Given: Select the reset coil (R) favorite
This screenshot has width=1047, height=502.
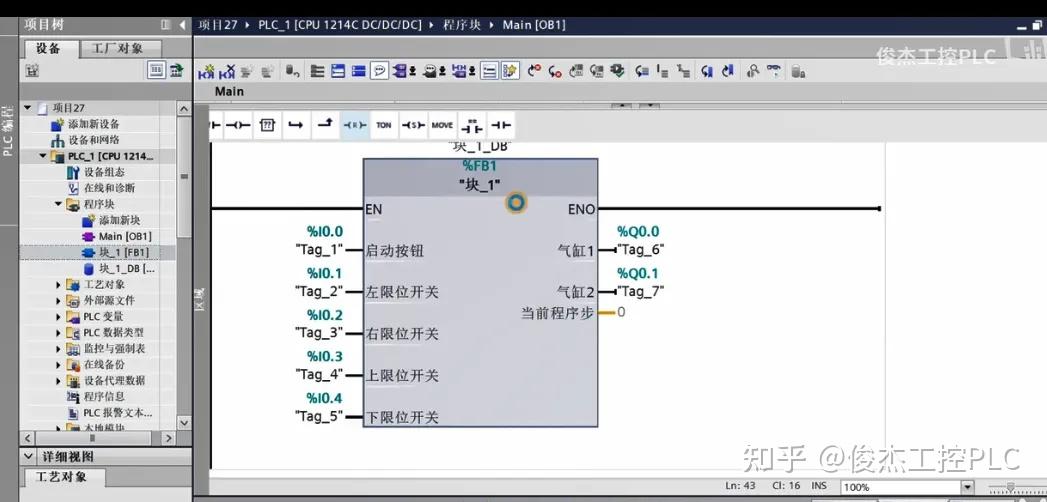Looking at the screenshot, I should 355,125.
